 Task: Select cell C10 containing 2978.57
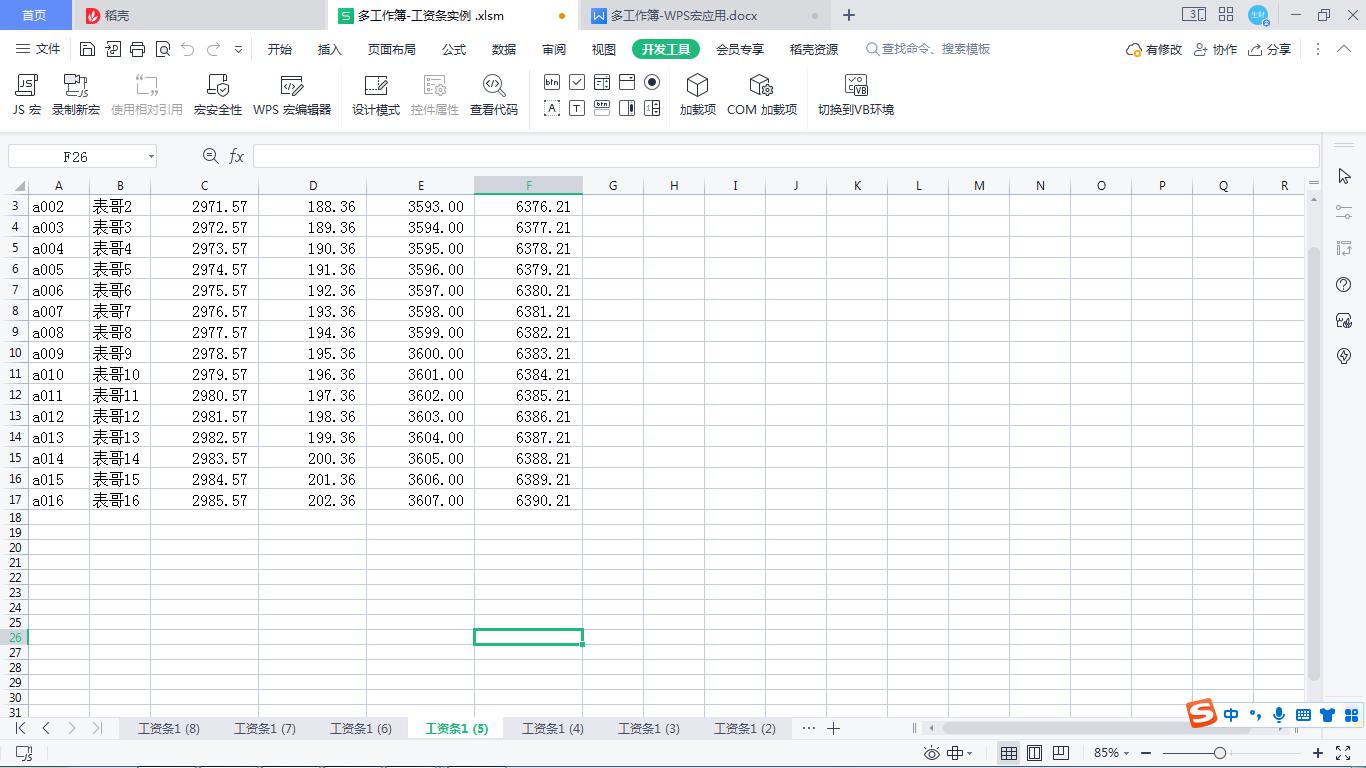pyautogui.click(x=204, y=353)
